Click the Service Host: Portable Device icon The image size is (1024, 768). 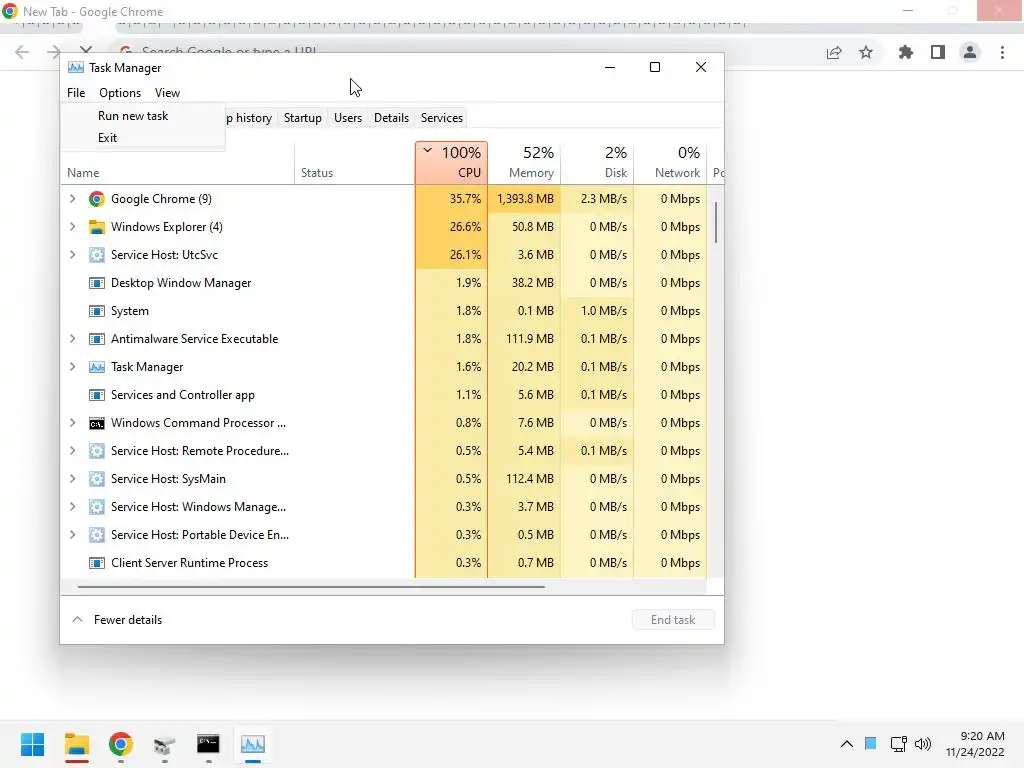[x=97, y=536]
